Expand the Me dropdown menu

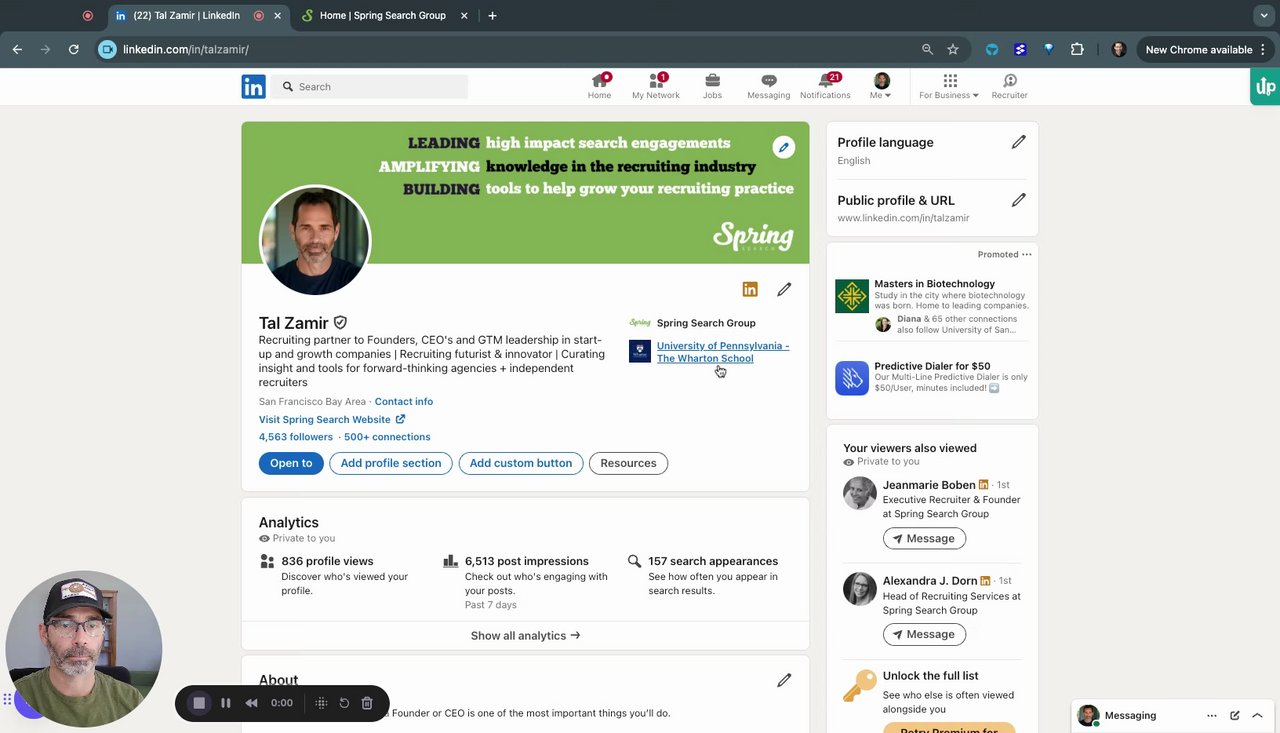tap(881, 86)
